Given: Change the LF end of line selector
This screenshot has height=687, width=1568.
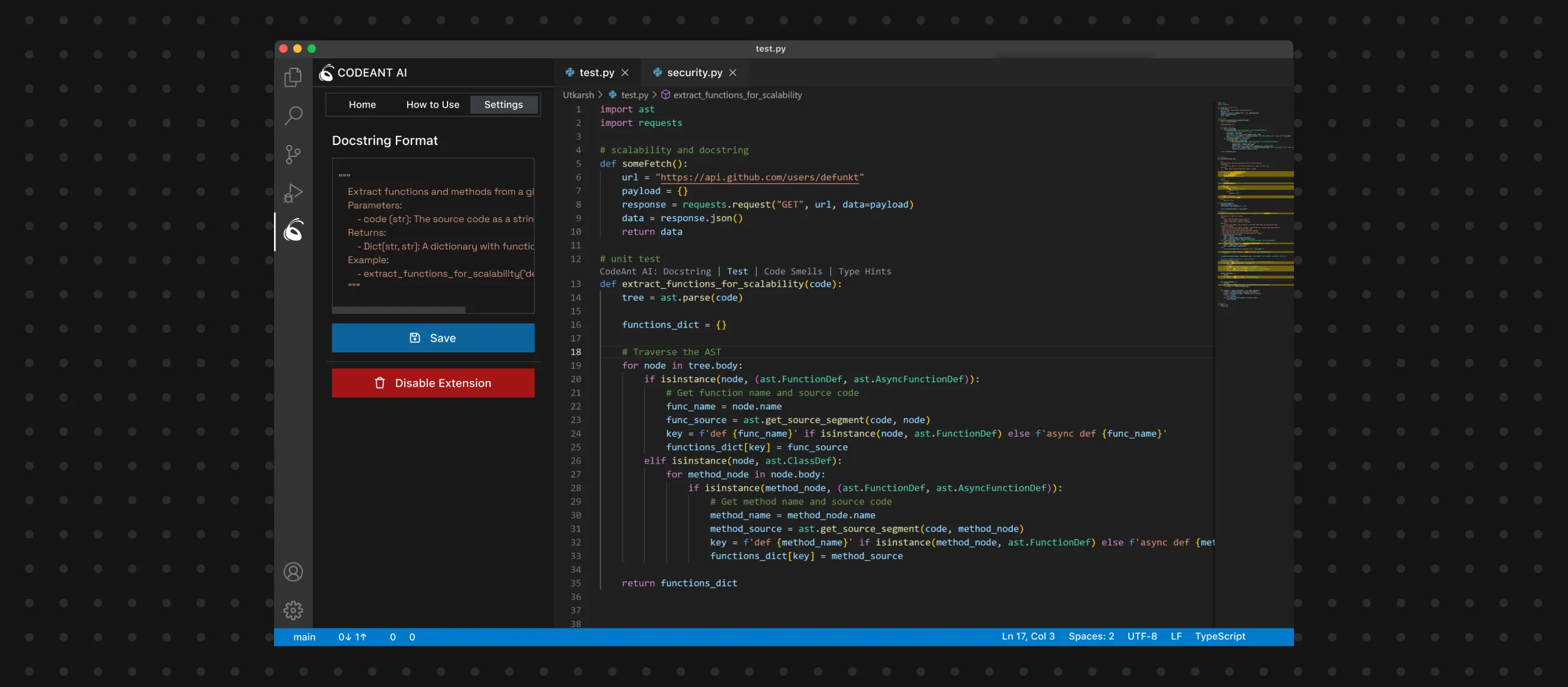Looking at the screenshot, I should [1176, 636].
